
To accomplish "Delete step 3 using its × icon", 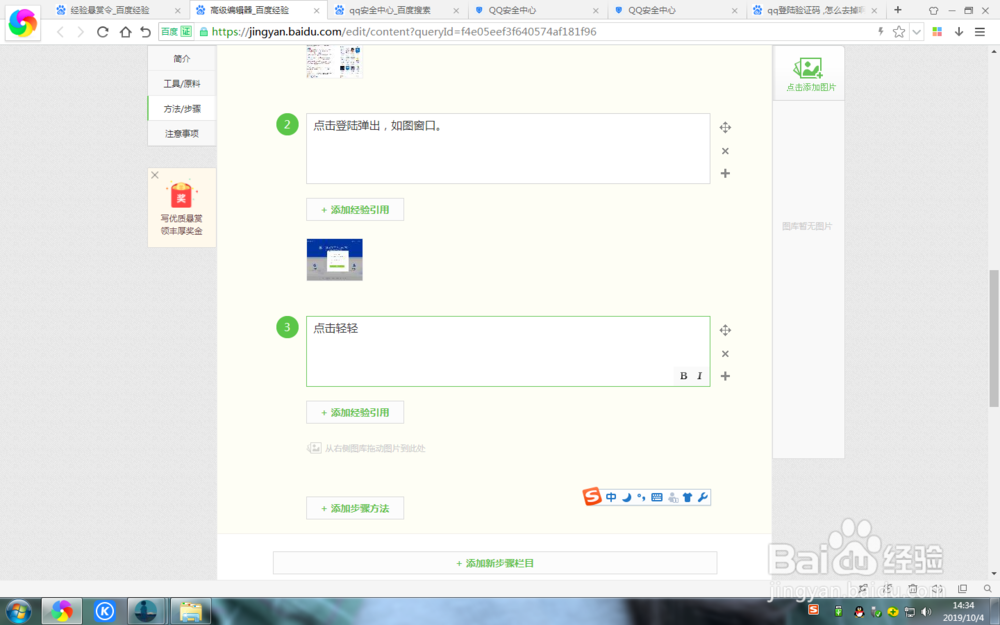I will pyautogui.click(x=725, y=353).
